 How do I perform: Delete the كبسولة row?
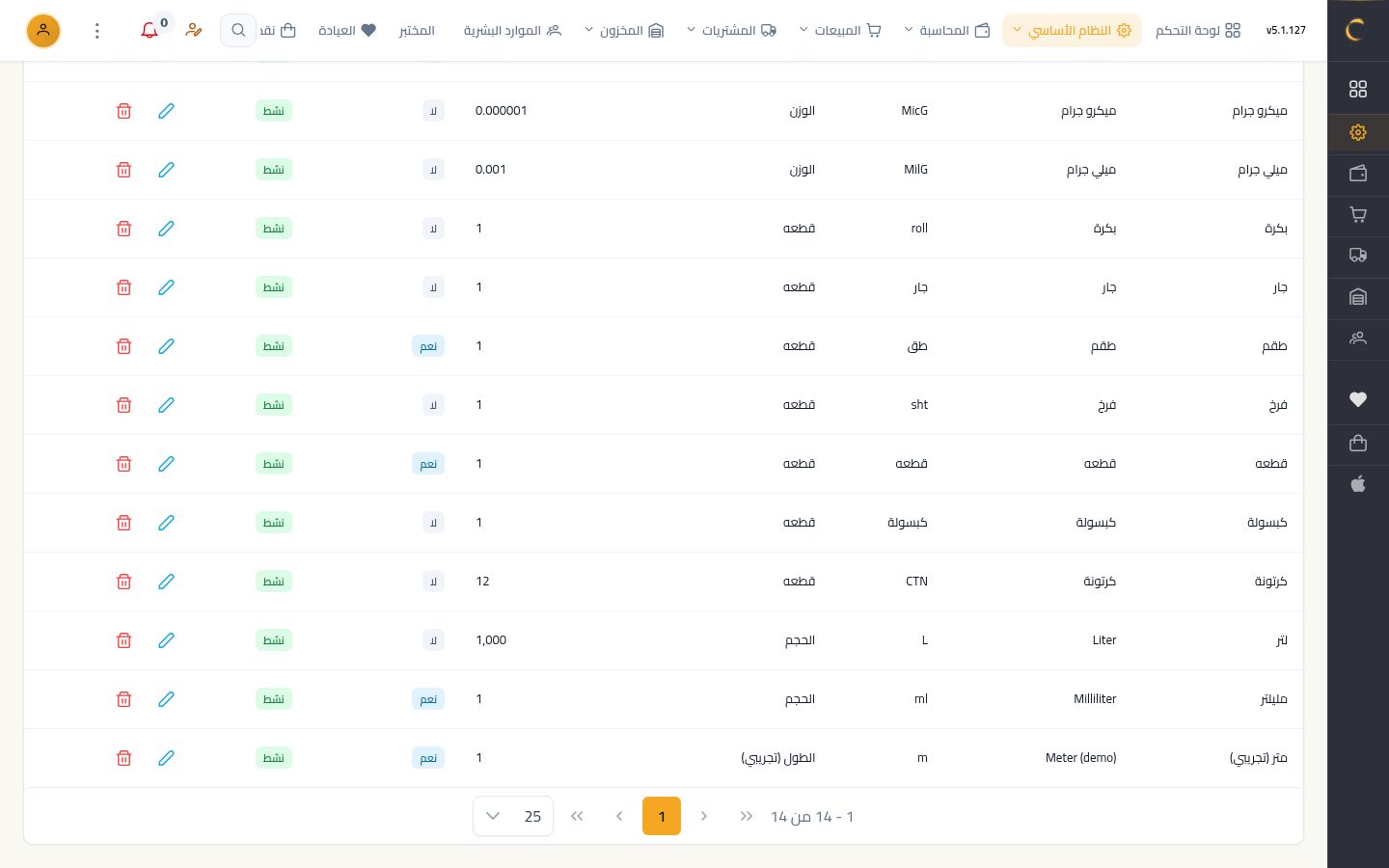coord(123,523)
